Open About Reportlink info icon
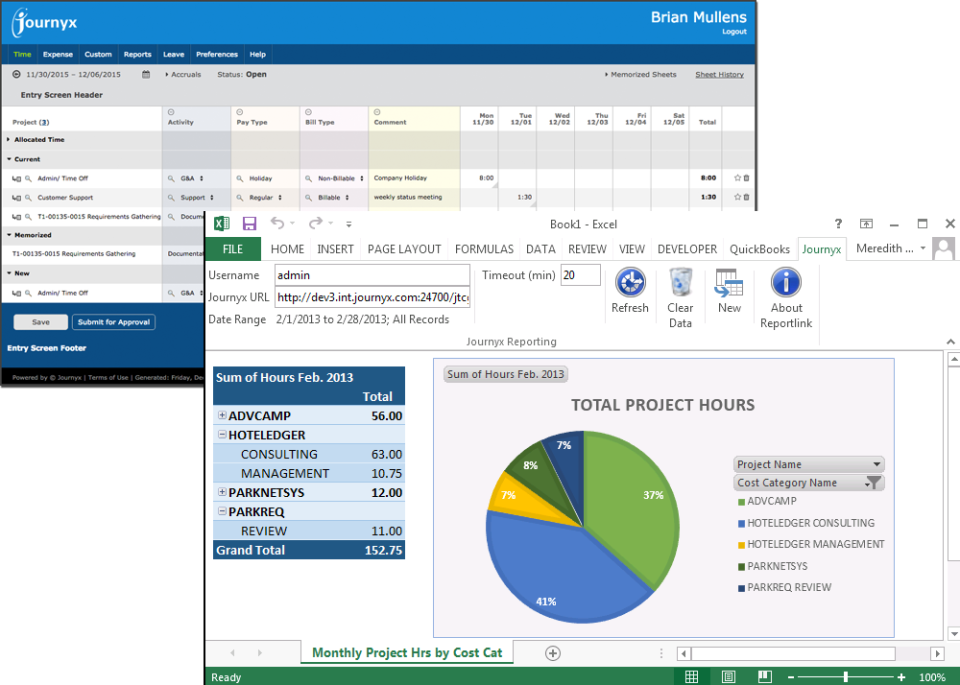The height and width of the screenshot is (685, 960). (786, 282)
